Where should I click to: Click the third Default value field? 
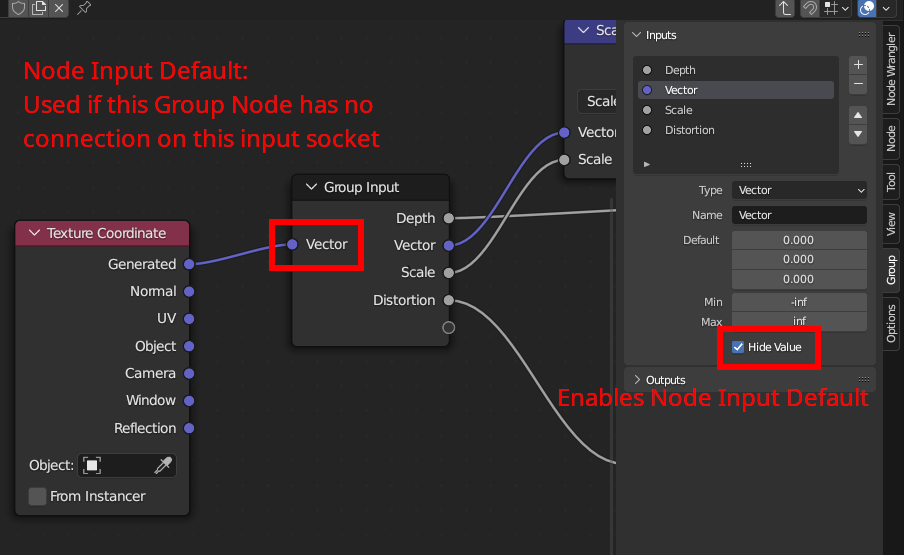tap(799, 279)
